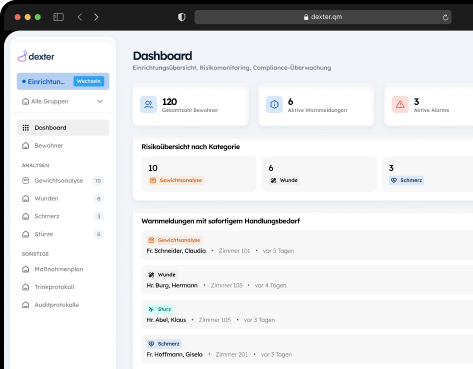Click the address bar showing dexter.qm
Viewport: 473px width, 369px height.
[323, 17]
